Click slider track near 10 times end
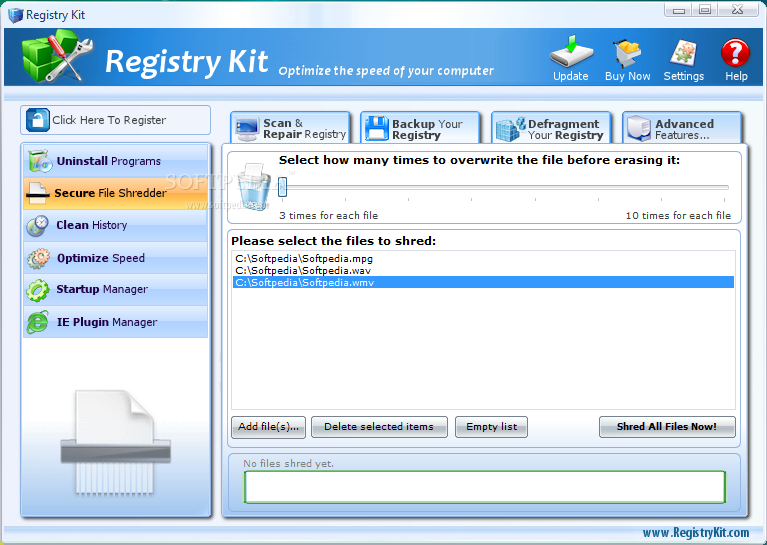 (724, 187)
